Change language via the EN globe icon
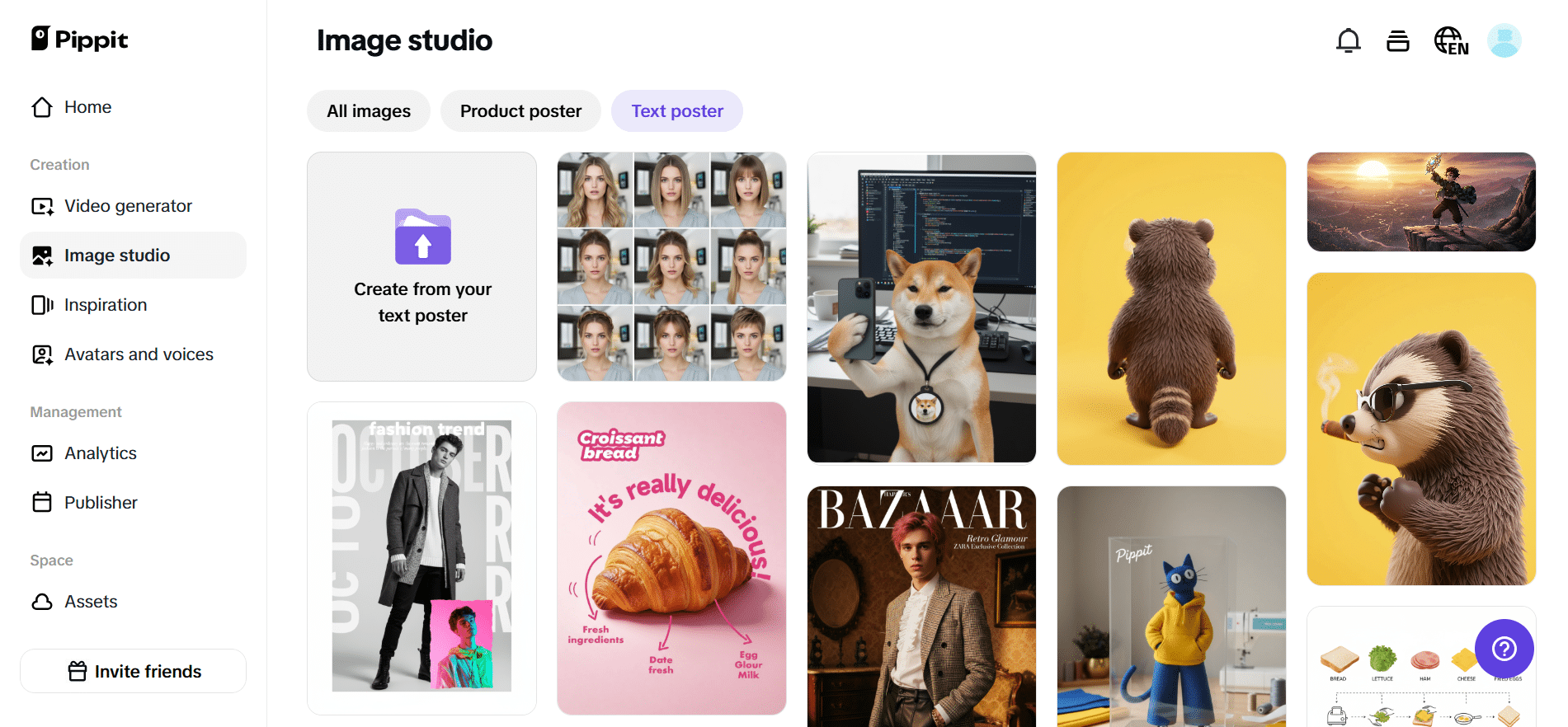Viewport: 1568px width, 727px height. [x=1451, y=40]
